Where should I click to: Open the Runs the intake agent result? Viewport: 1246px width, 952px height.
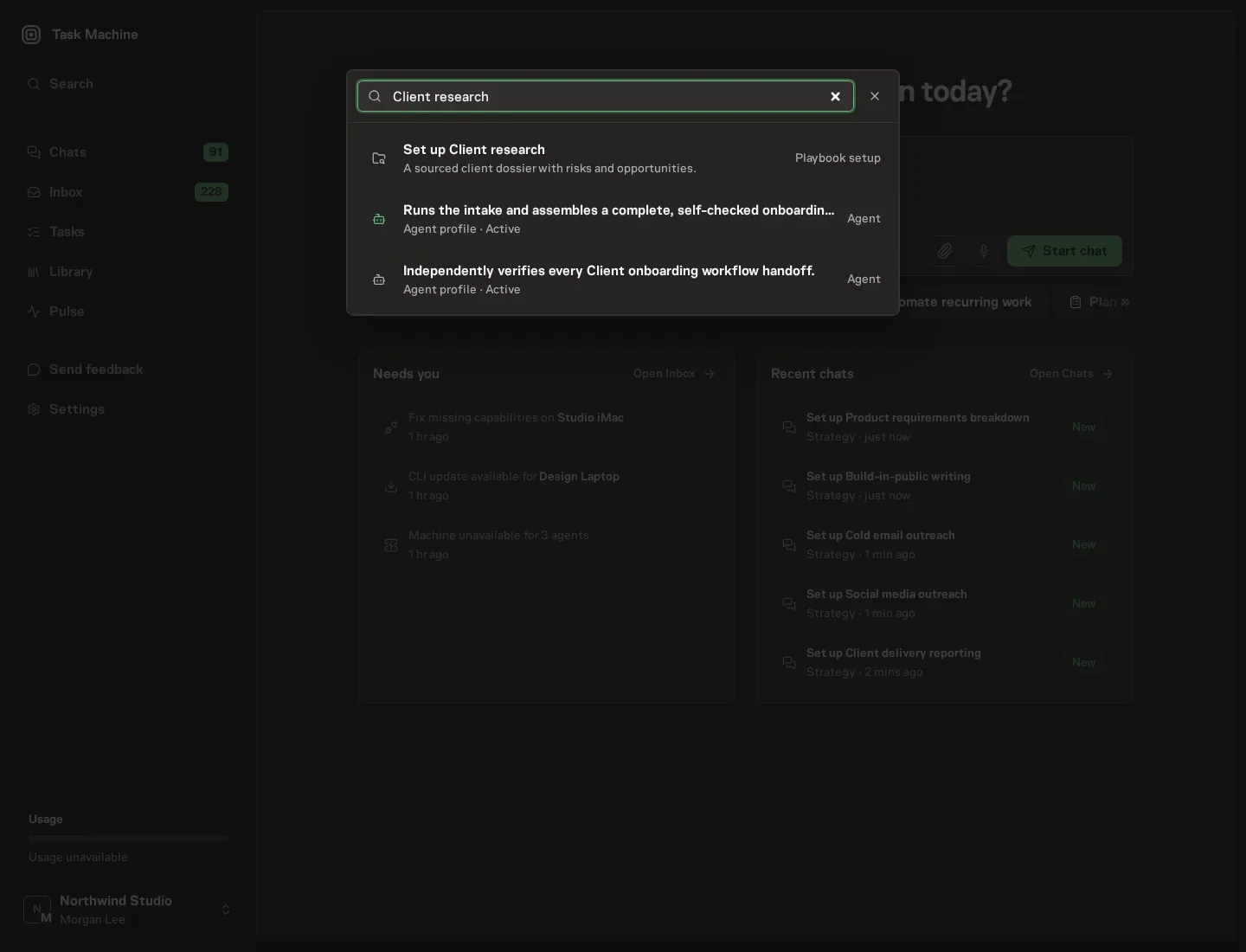coord(623,219)
